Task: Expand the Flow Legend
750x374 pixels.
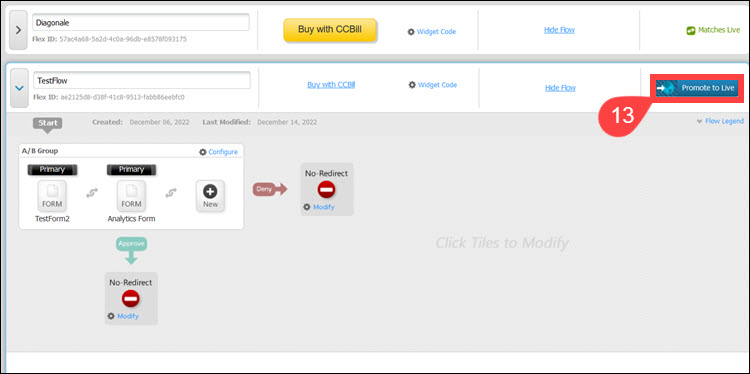Action: (720, 121)
